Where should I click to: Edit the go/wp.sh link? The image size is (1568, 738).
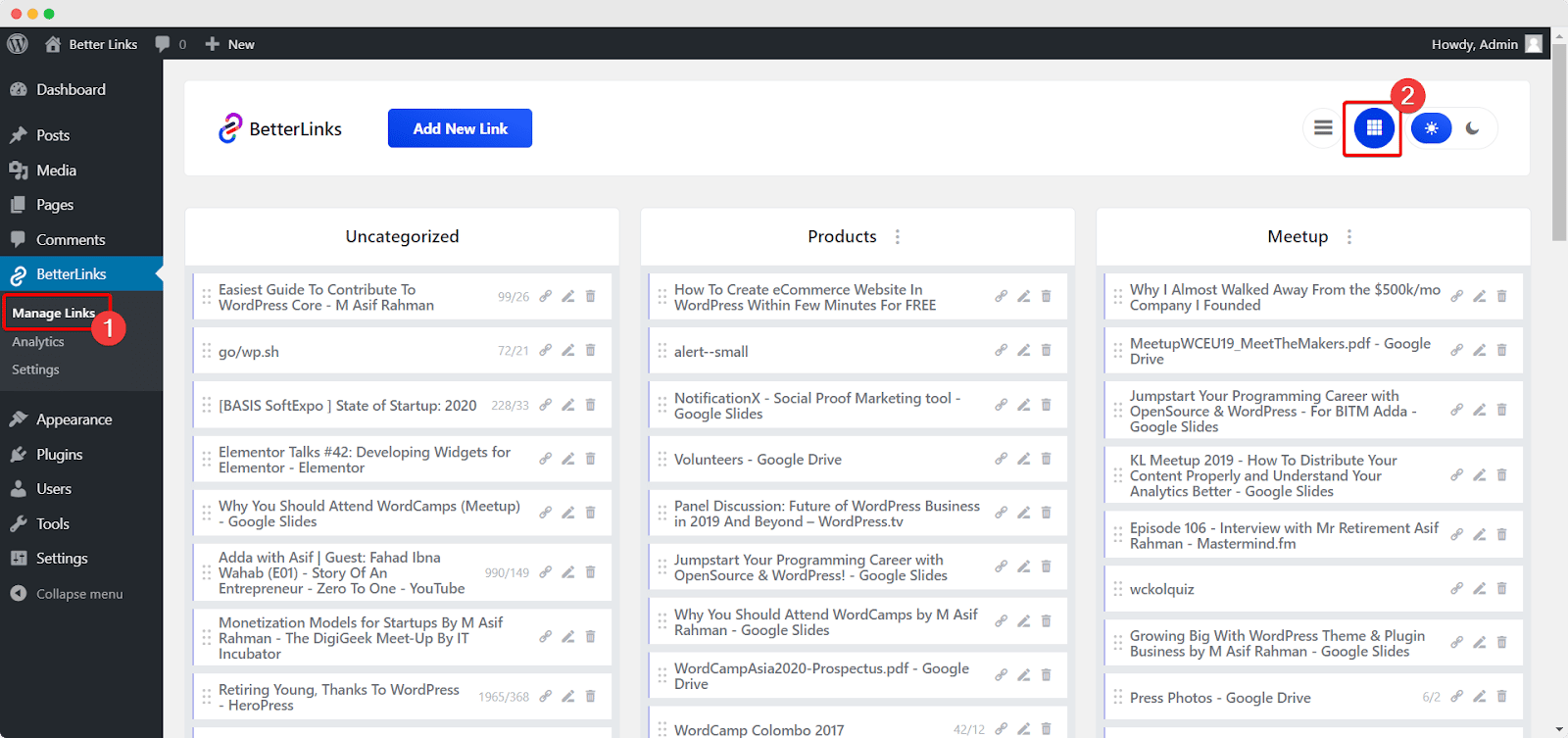click(567, 350)
